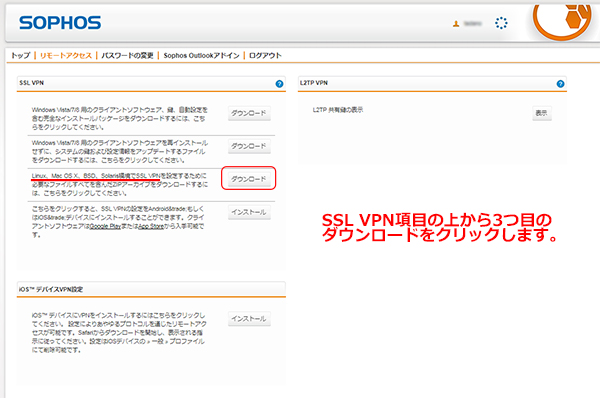This screenshot has height=398, width=600.
Task: Click 表示 button for L2TP shared key
Action: (542, 113)
